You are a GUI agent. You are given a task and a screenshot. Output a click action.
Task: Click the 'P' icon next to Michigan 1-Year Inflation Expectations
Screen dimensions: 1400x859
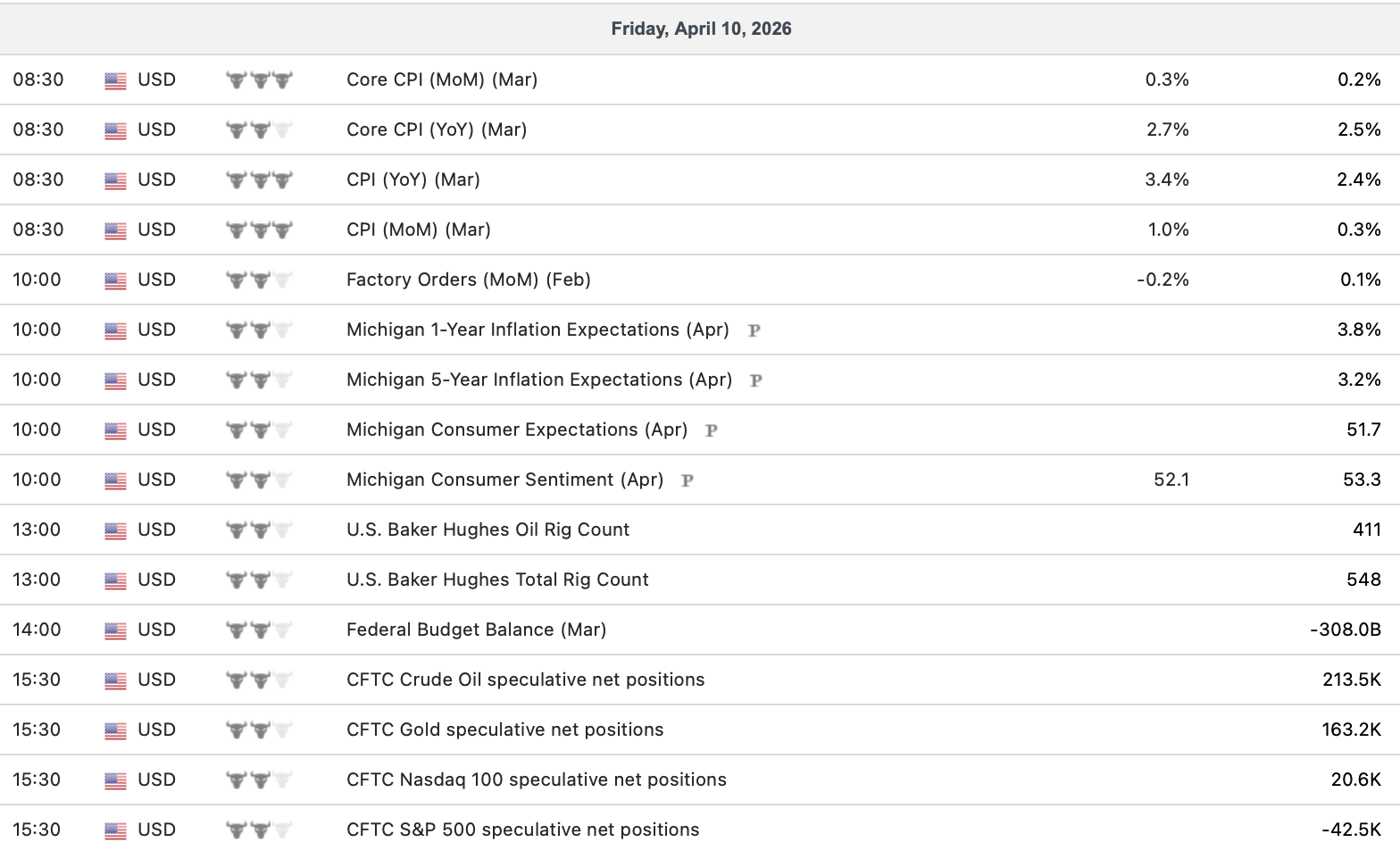click(754, 330)
